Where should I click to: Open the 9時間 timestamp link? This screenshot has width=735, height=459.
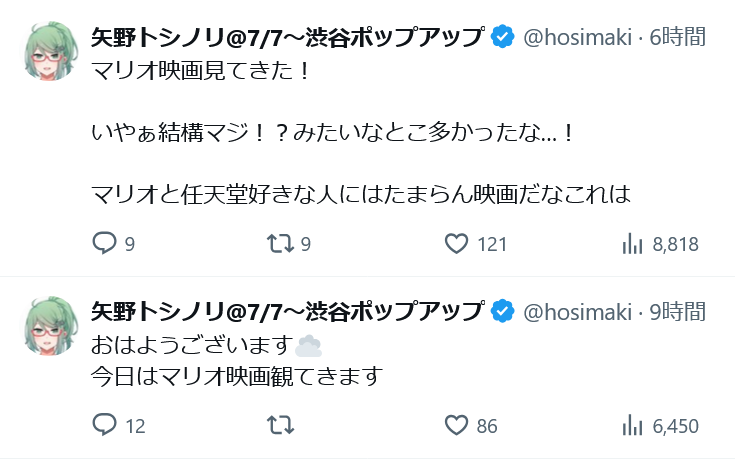(677, 311)
